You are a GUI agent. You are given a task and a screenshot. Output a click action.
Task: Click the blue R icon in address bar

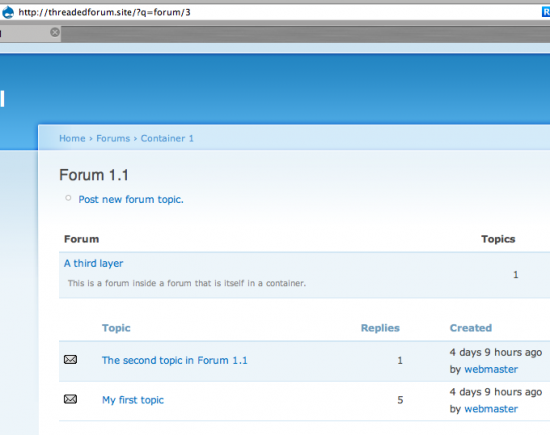pyautogui.click(x=546, y=12)
